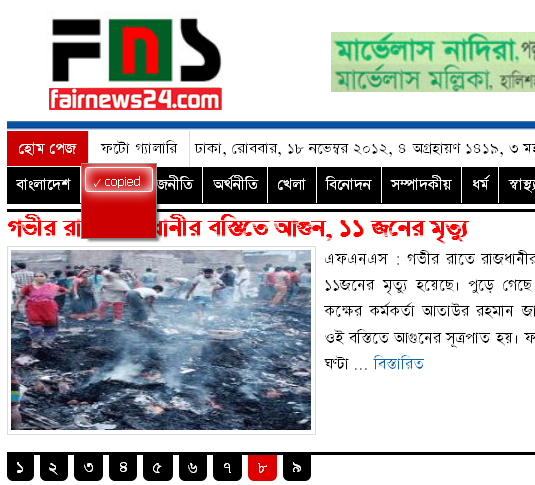The height and width of the screenshot is (485, 535).
Task: Open the ফটো গ্যালারি menu item
Action: 139,148
